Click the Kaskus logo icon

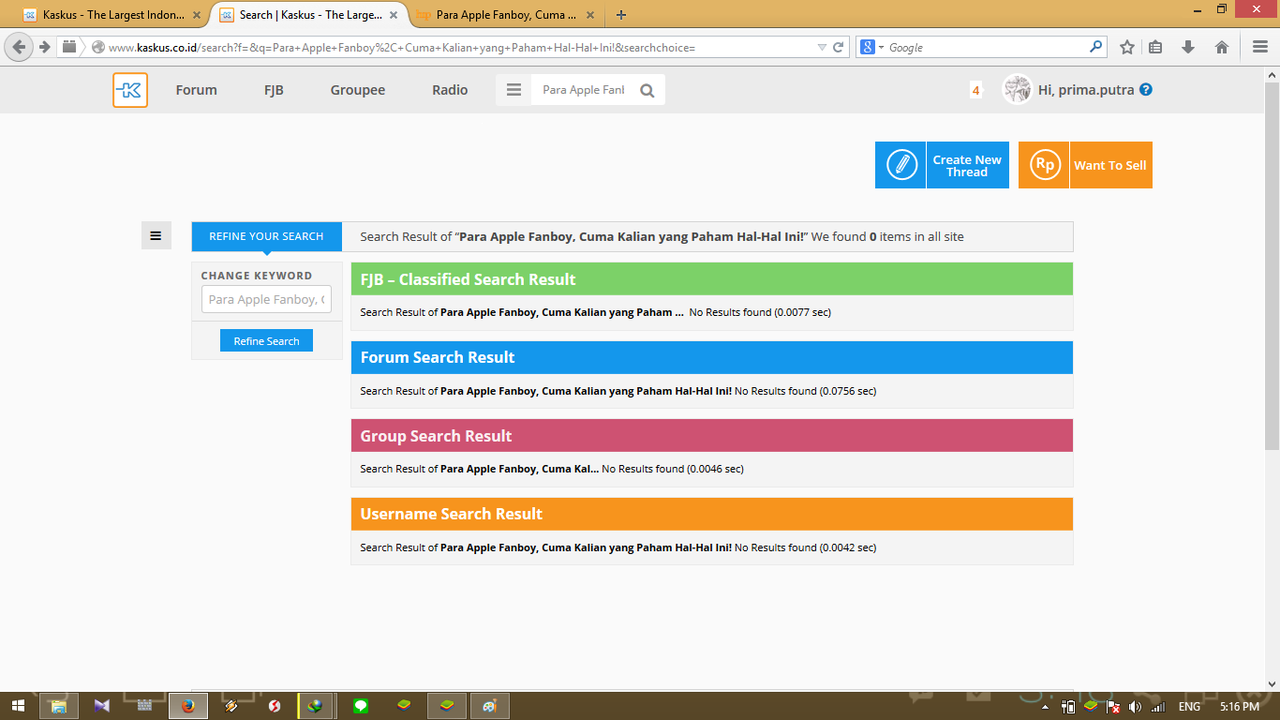(x=130, y=90)
